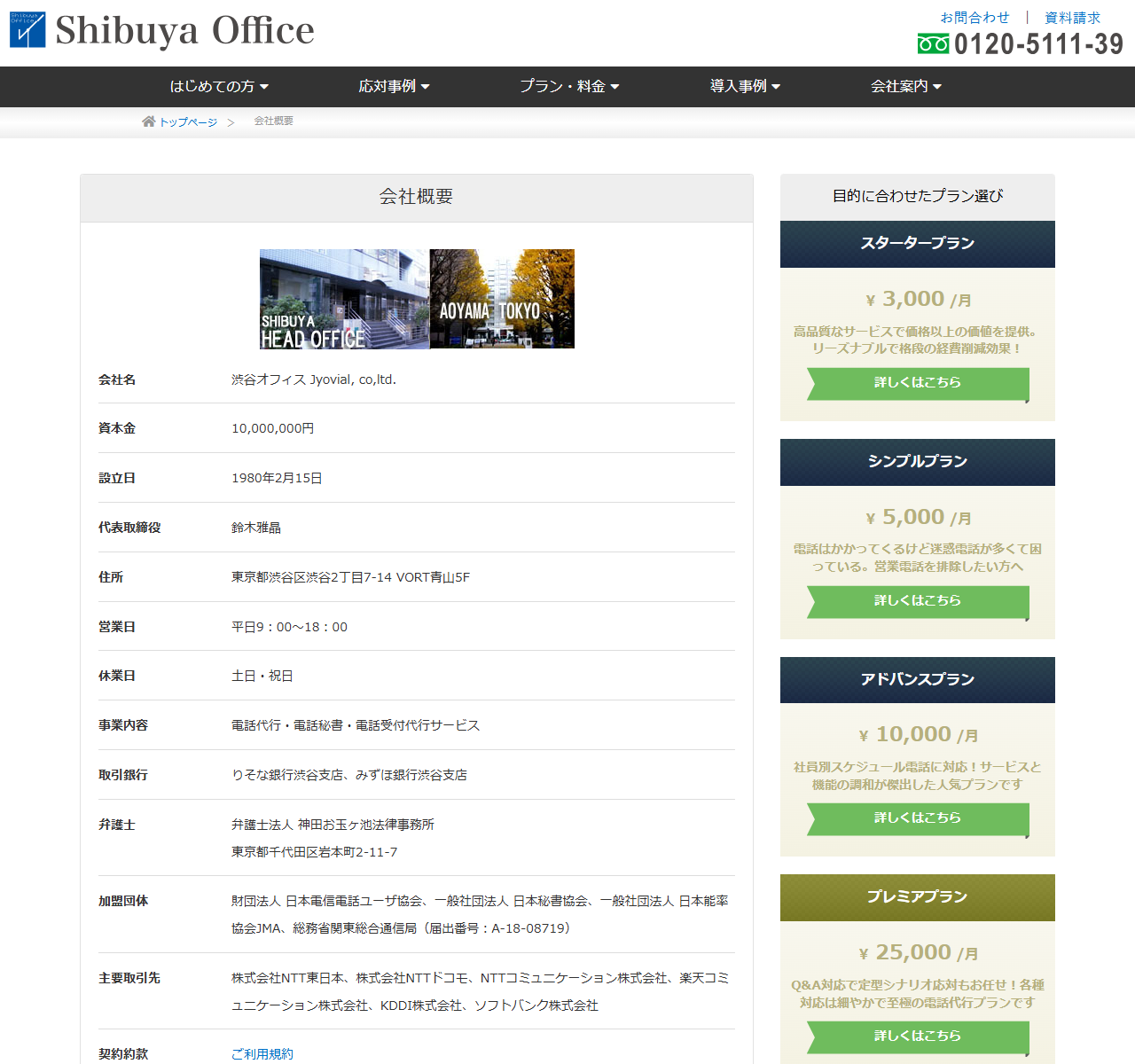Open the ご利用規約 link

[x=262, y=1053]
